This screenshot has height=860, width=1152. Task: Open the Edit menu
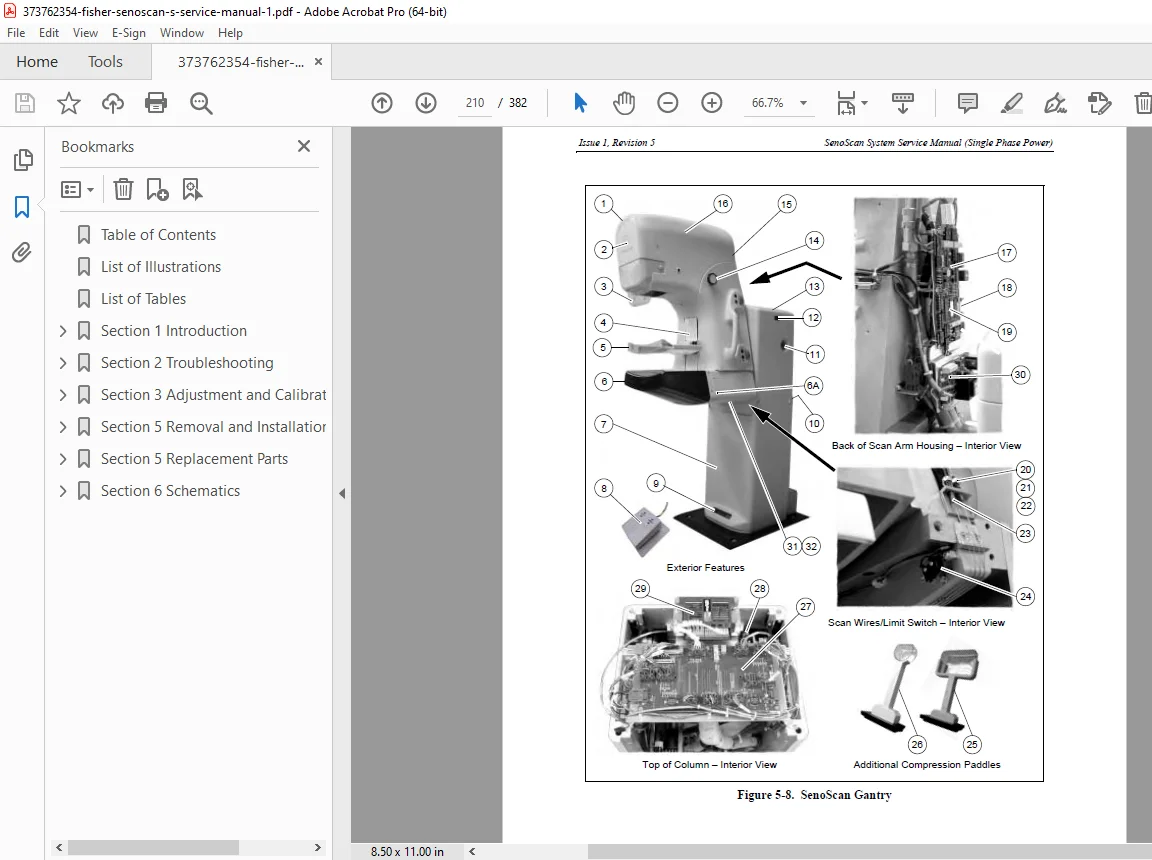[48, 33]
